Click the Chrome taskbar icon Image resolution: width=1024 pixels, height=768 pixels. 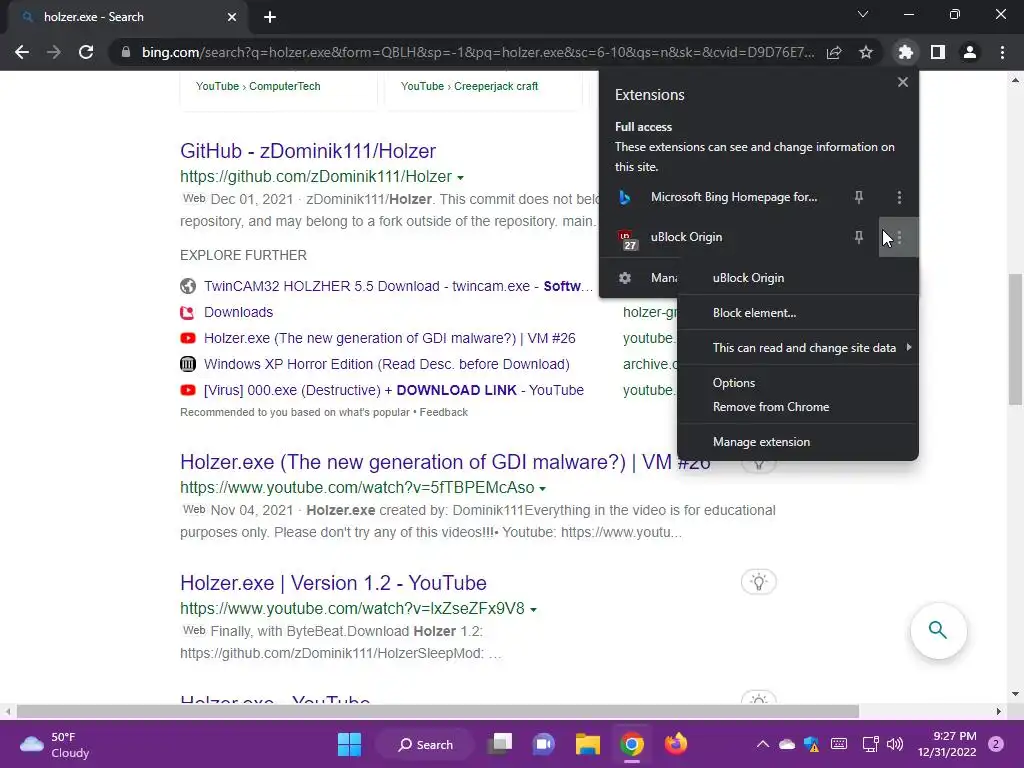pyautogui.click(x=632, y=744)
